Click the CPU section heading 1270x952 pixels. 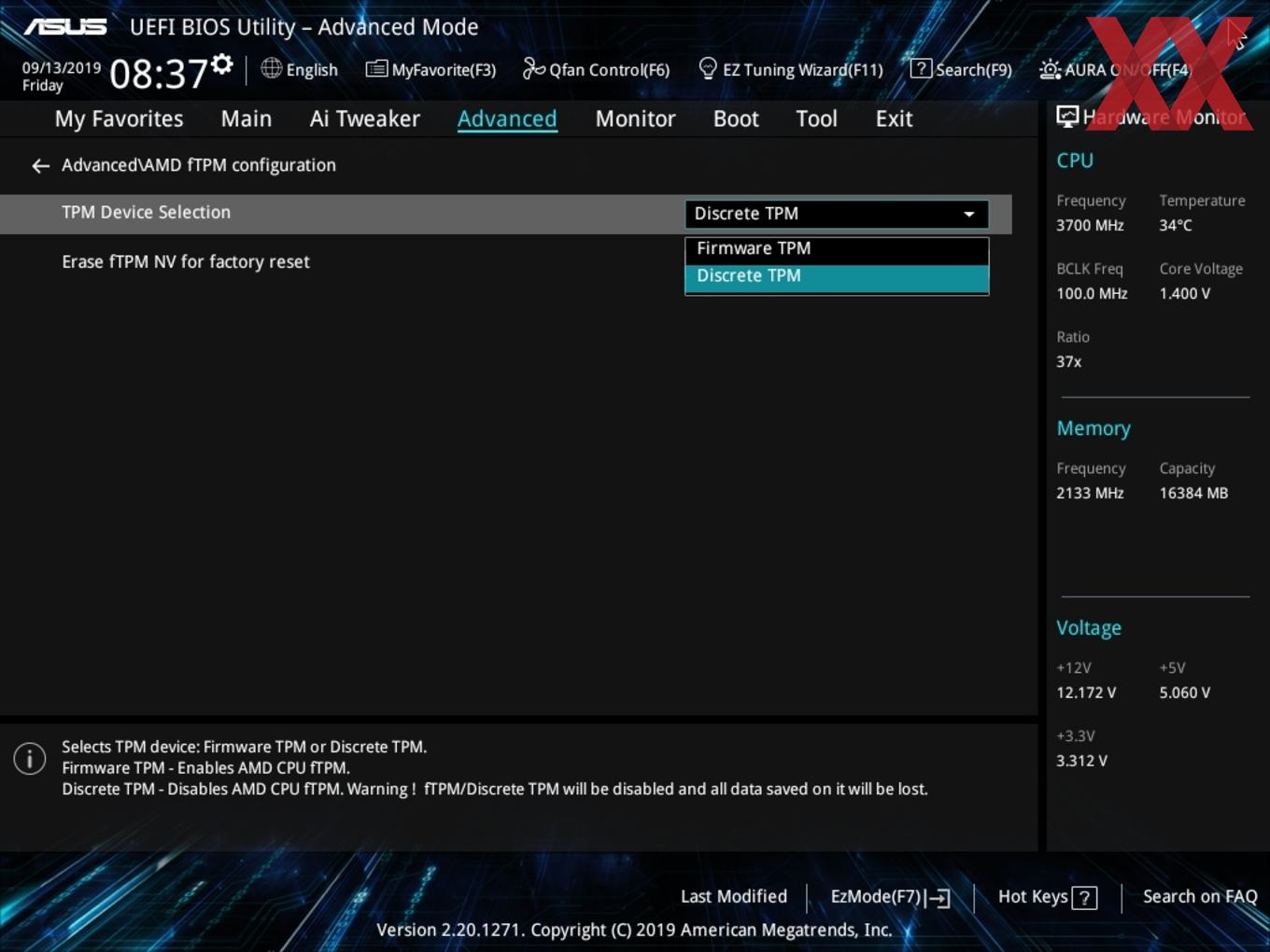tap(1075, 161)
